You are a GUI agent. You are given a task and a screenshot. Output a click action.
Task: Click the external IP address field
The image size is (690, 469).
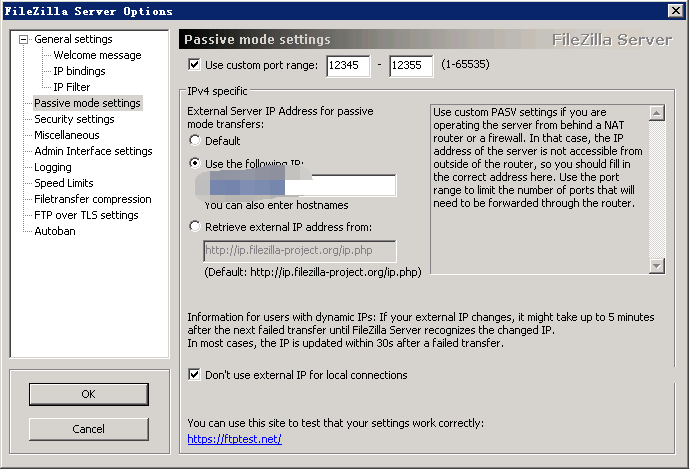(300, 185)
